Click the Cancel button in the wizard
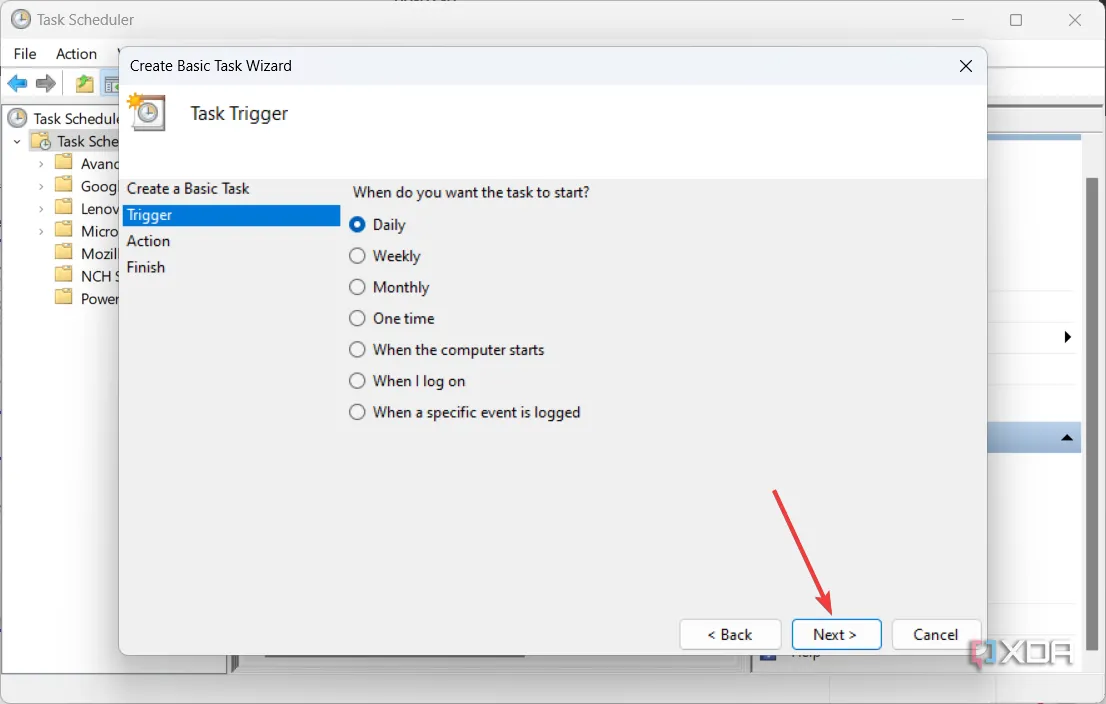The height and width of the screenshot is (704, 1106). (936, 635)
